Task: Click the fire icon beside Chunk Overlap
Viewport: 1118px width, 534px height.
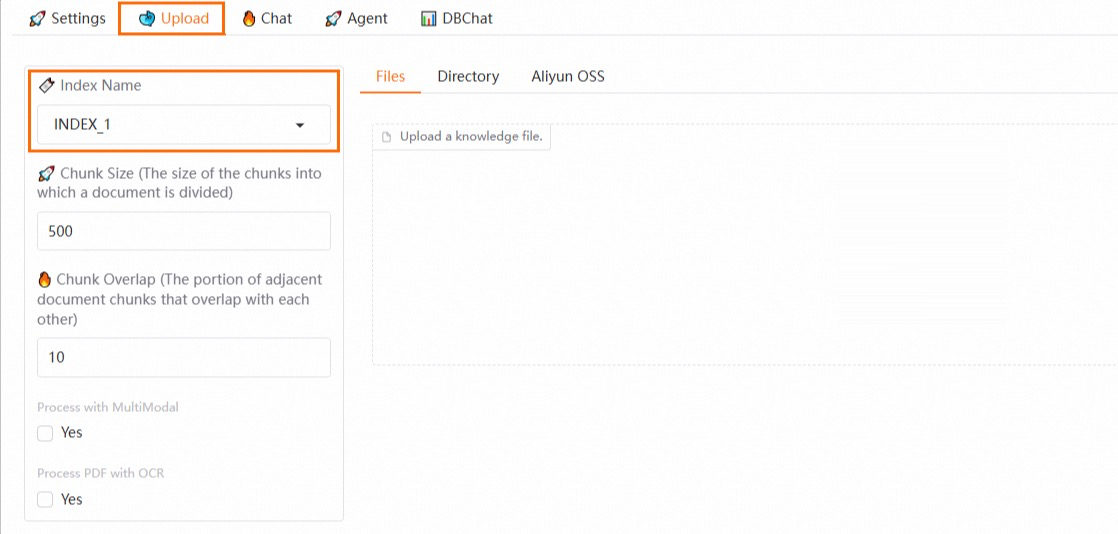Action: tap(44, 279)
